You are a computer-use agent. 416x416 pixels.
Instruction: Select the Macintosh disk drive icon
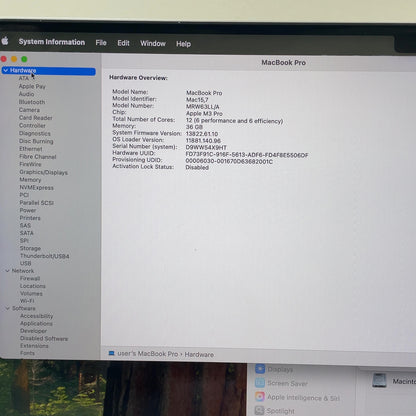pos(379,380)
